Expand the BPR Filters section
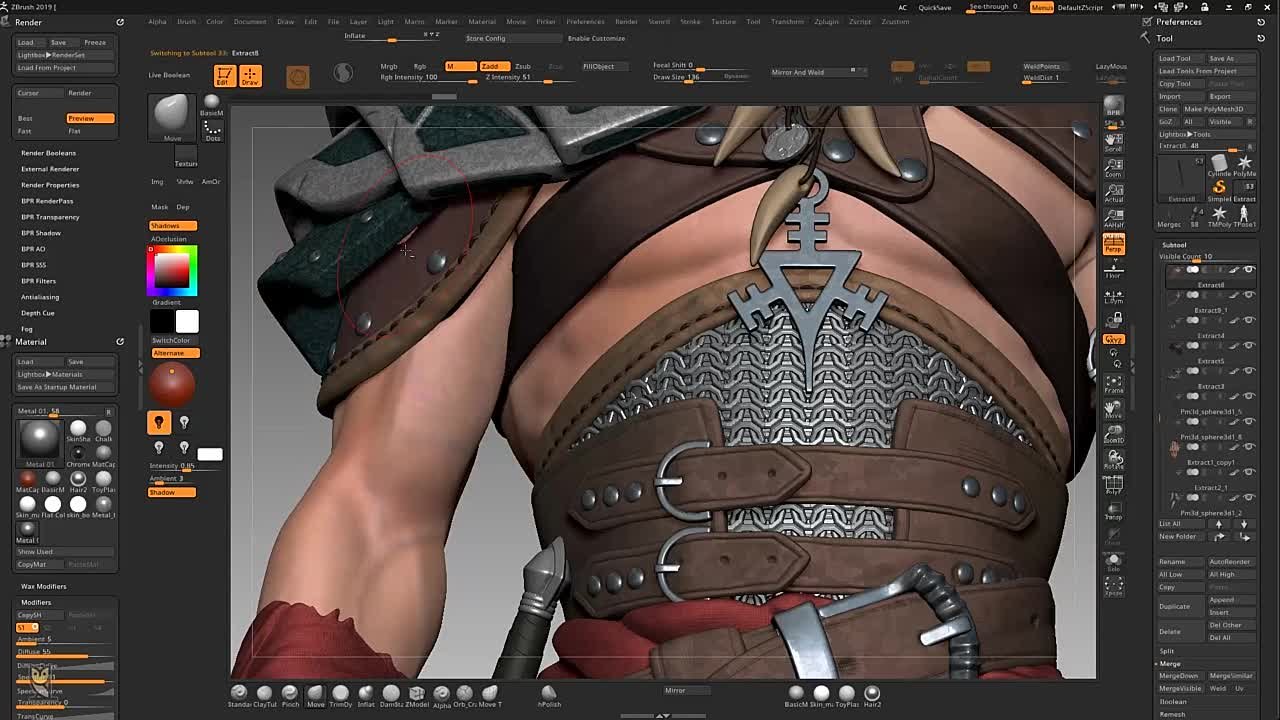 [39, 281]
